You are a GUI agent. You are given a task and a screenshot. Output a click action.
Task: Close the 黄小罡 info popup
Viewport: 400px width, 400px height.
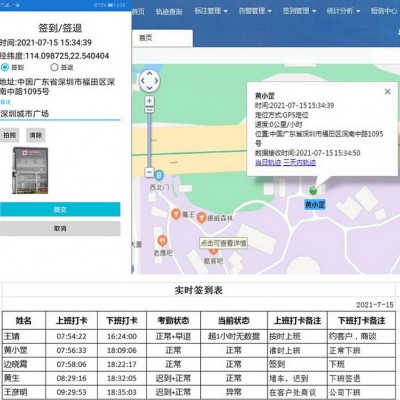tap(387, 91)
